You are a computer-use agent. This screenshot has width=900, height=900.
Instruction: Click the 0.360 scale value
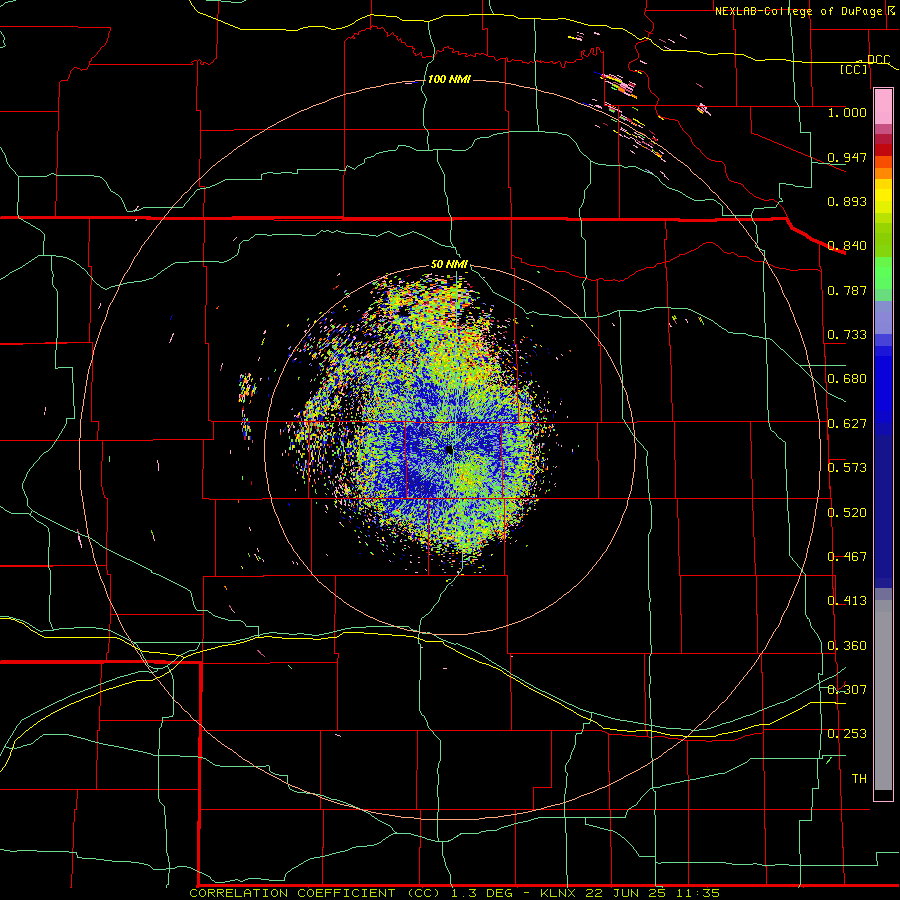pos(847,646)
